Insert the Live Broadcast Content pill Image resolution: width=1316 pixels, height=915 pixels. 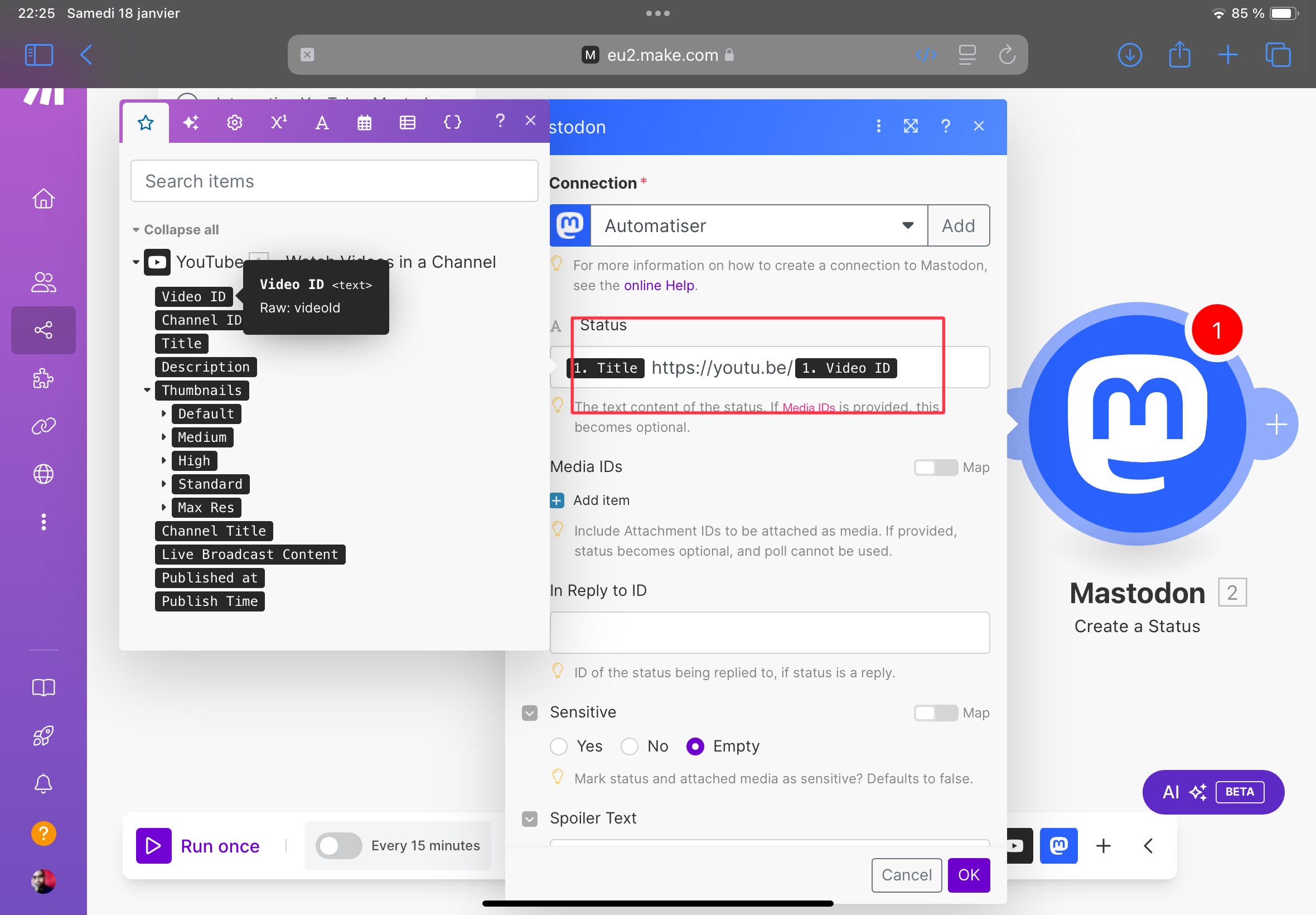tap(250, 555)
